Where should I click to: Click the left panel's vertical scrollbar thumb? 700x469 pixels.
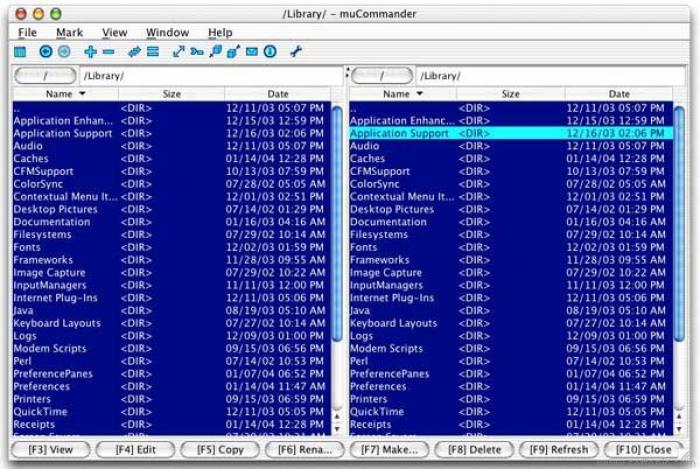pos(338,224)
